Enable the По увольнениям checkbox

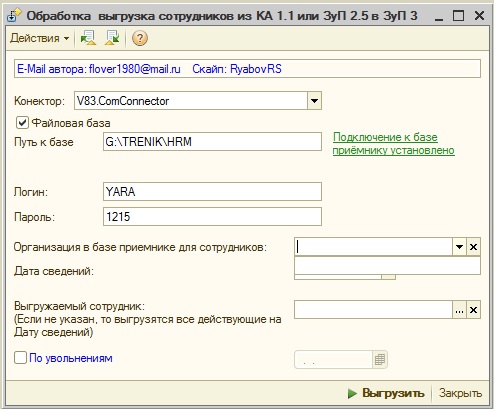20,358
